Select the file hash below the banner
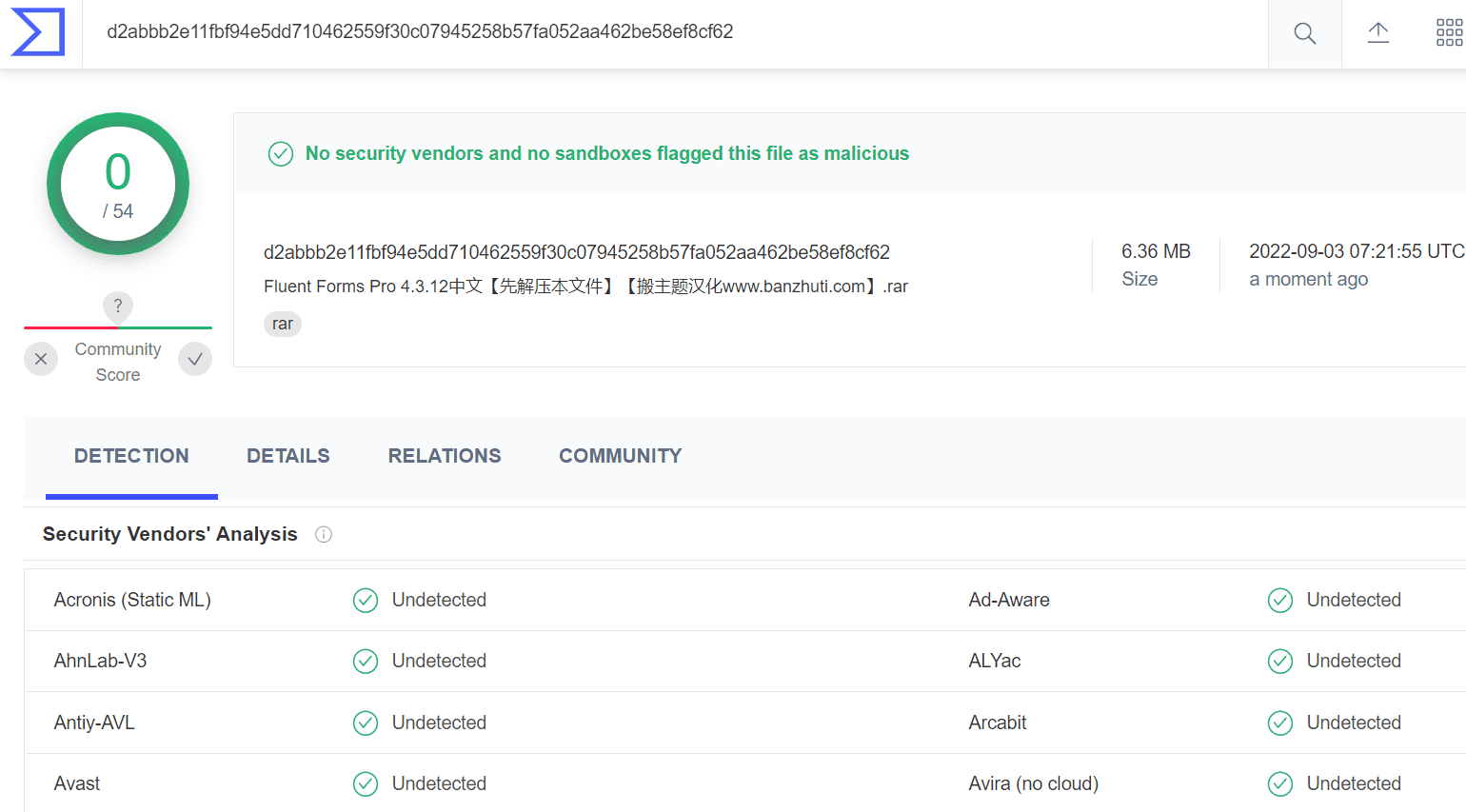 577,252
